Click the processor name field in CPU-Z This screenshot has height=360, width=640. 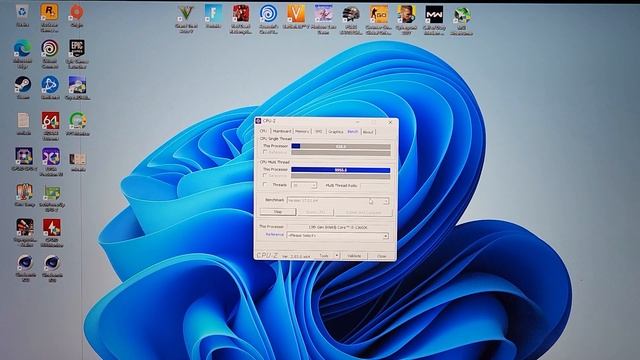(338, 227)
